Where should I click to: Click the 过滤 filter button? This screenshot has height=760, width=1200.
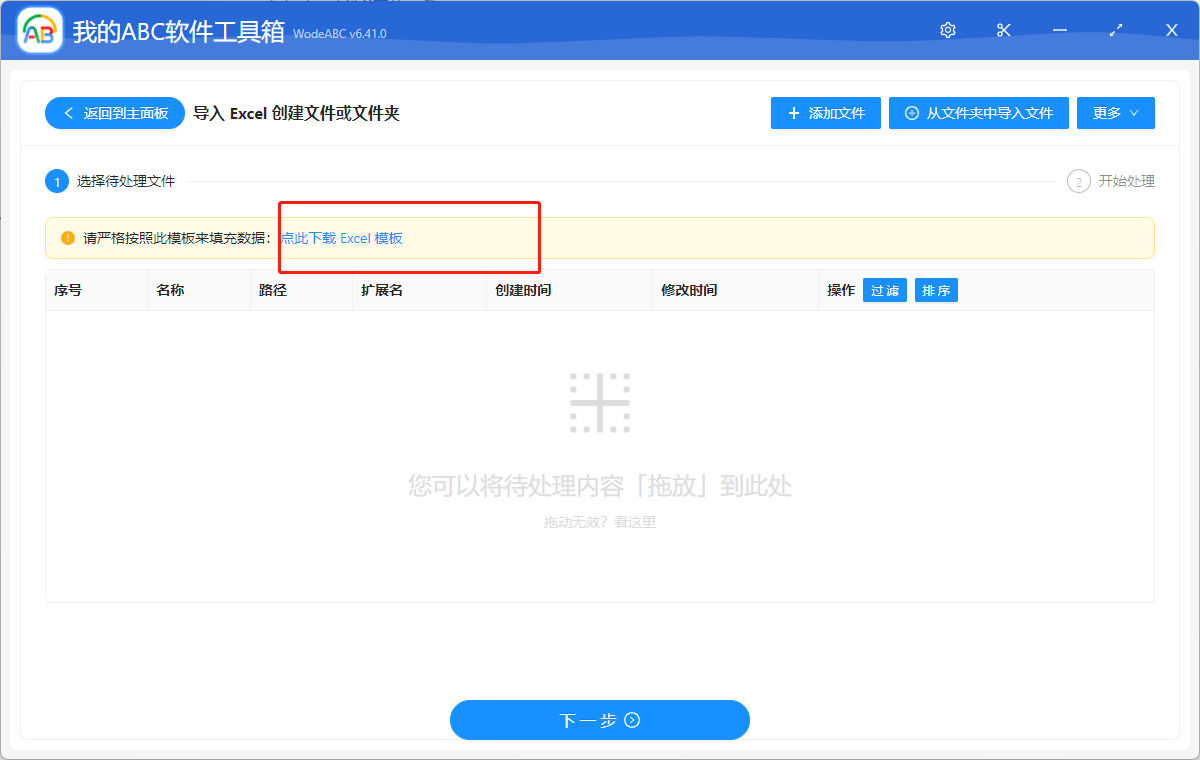coord(884,289)
